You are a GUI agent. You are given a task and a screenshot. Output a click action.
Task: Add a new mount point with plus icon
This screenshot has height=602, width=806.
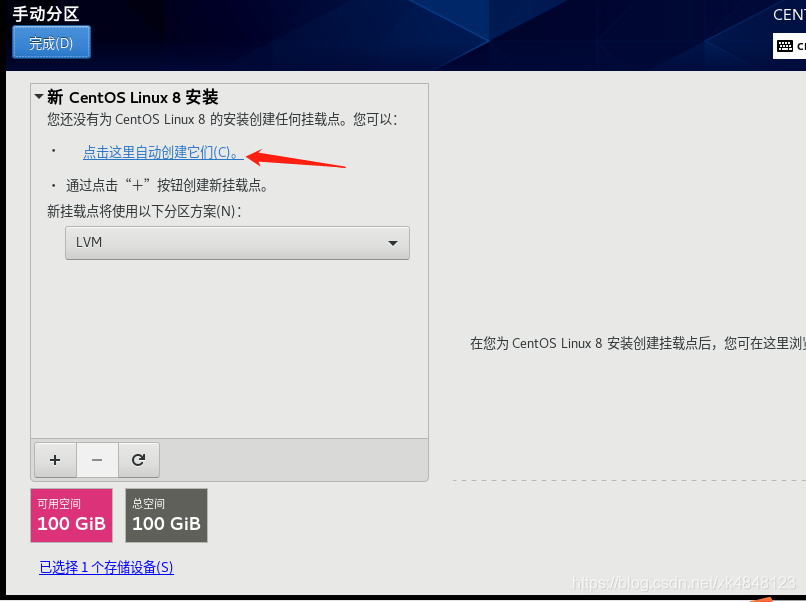click(x=56, y=460)
